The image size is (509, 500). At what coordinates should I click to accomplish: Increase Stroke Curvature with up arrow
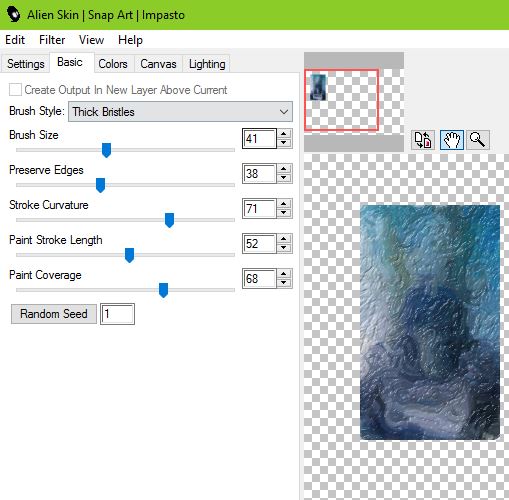284,204
